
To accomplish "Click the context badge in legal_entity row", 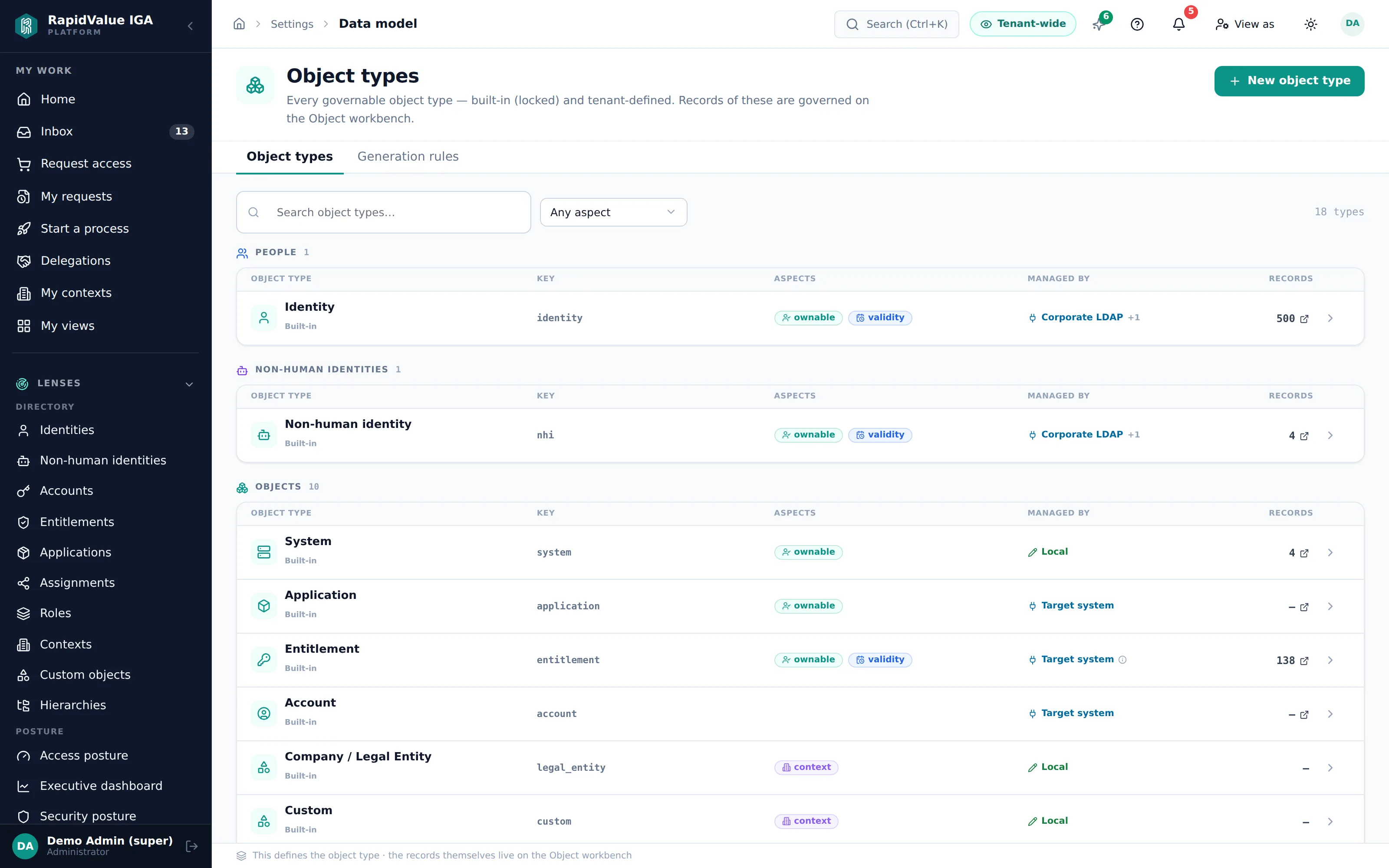I will click(806, 768).
